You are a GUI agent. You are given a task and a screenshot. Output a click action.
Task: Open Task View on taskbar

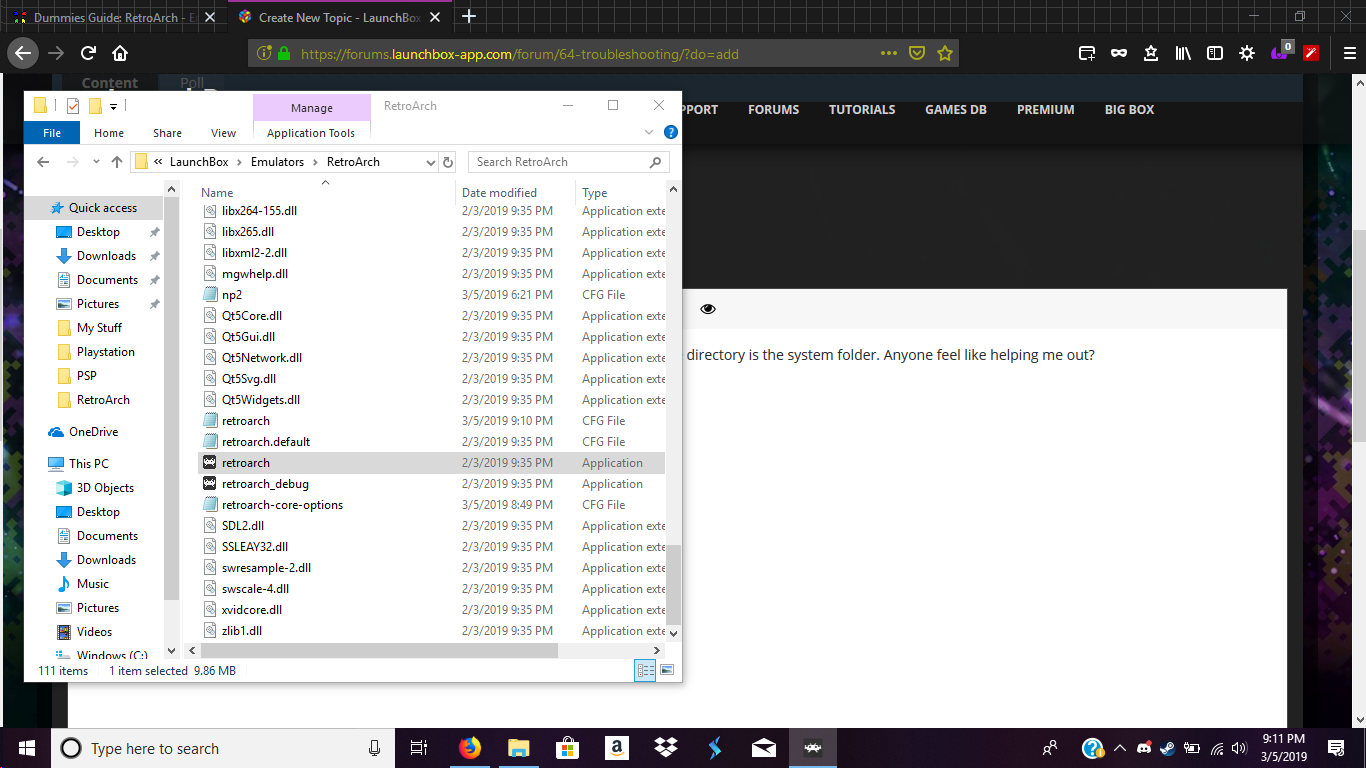[x=419, y=748]
